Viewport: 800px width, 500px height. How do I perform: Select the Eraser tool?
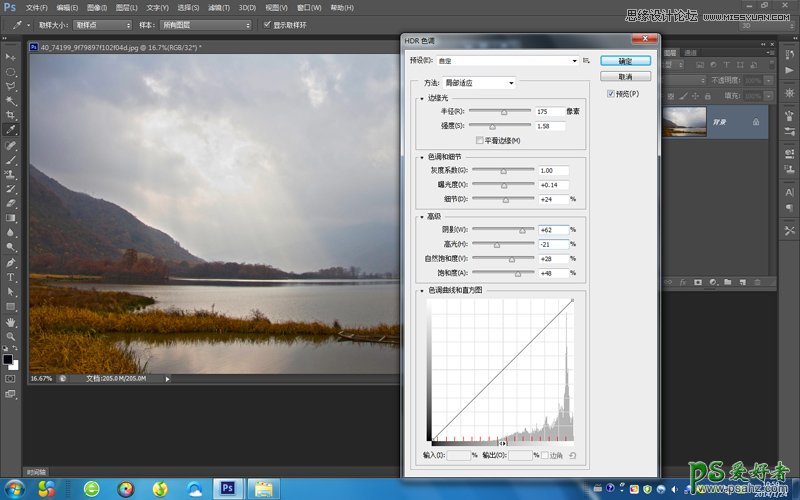pos(11,203)
